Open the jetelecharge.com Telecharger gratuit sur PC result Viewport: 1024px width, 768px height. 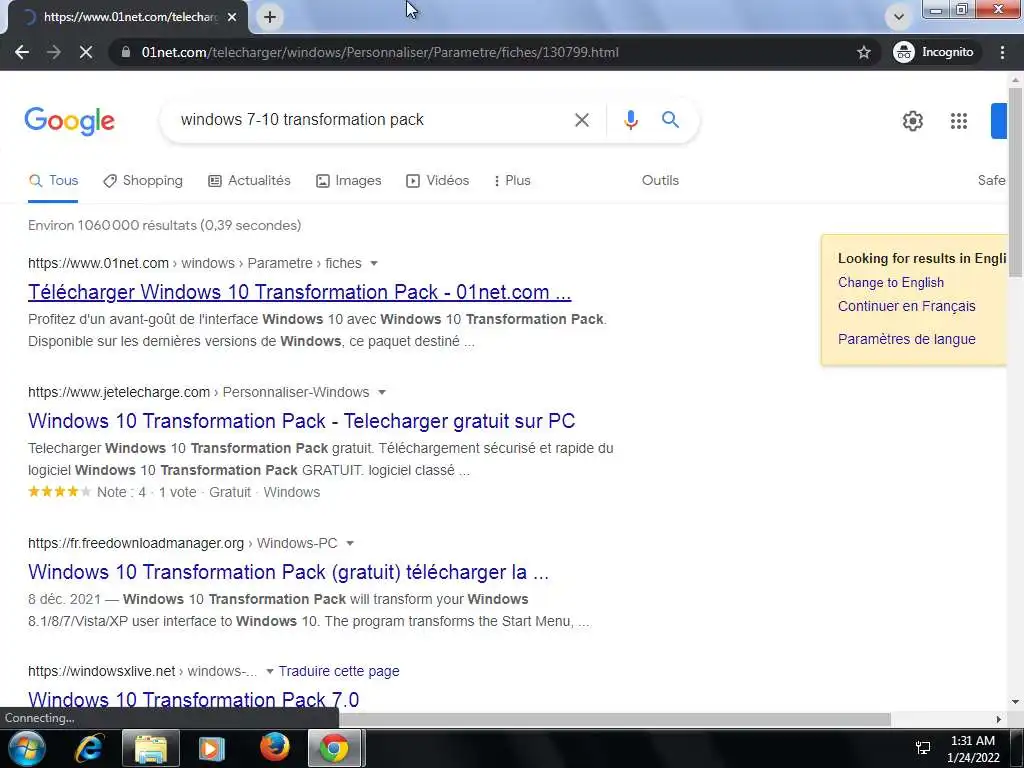click(301, 421)
